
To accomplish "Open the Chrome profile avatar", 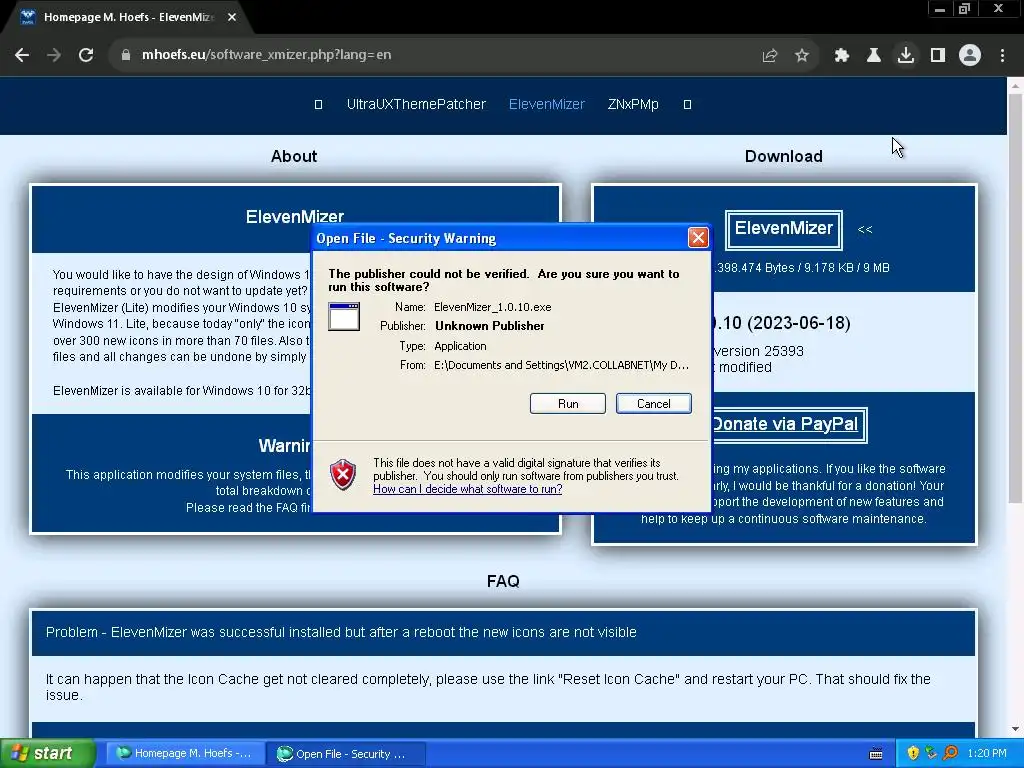I will coord(970,56).
